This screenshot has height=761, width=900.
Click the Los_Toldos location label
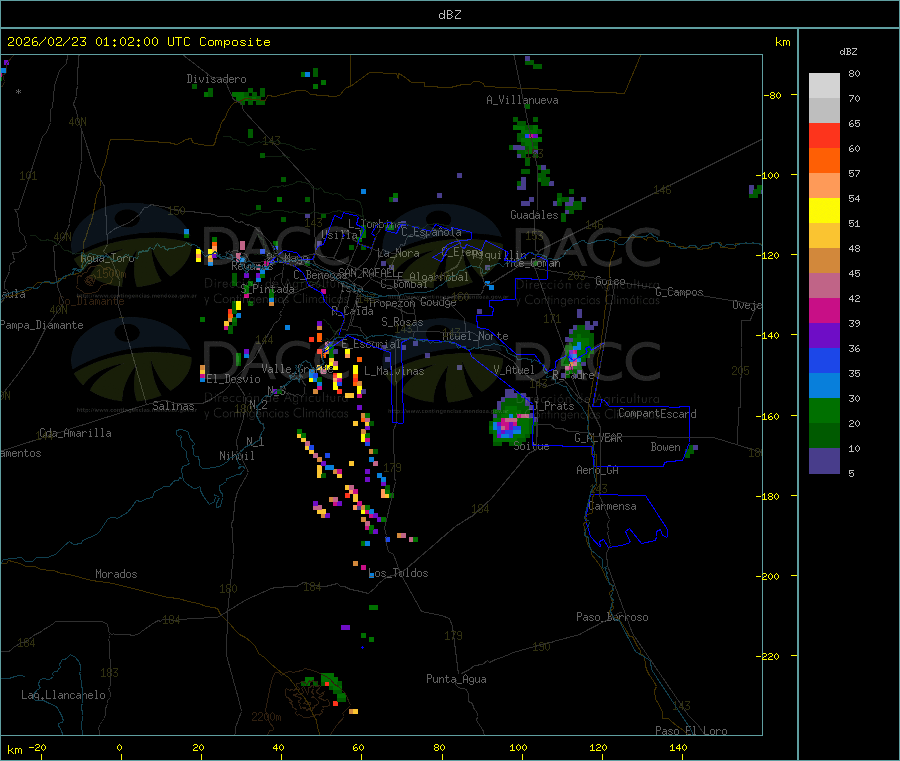click(398, 573)
